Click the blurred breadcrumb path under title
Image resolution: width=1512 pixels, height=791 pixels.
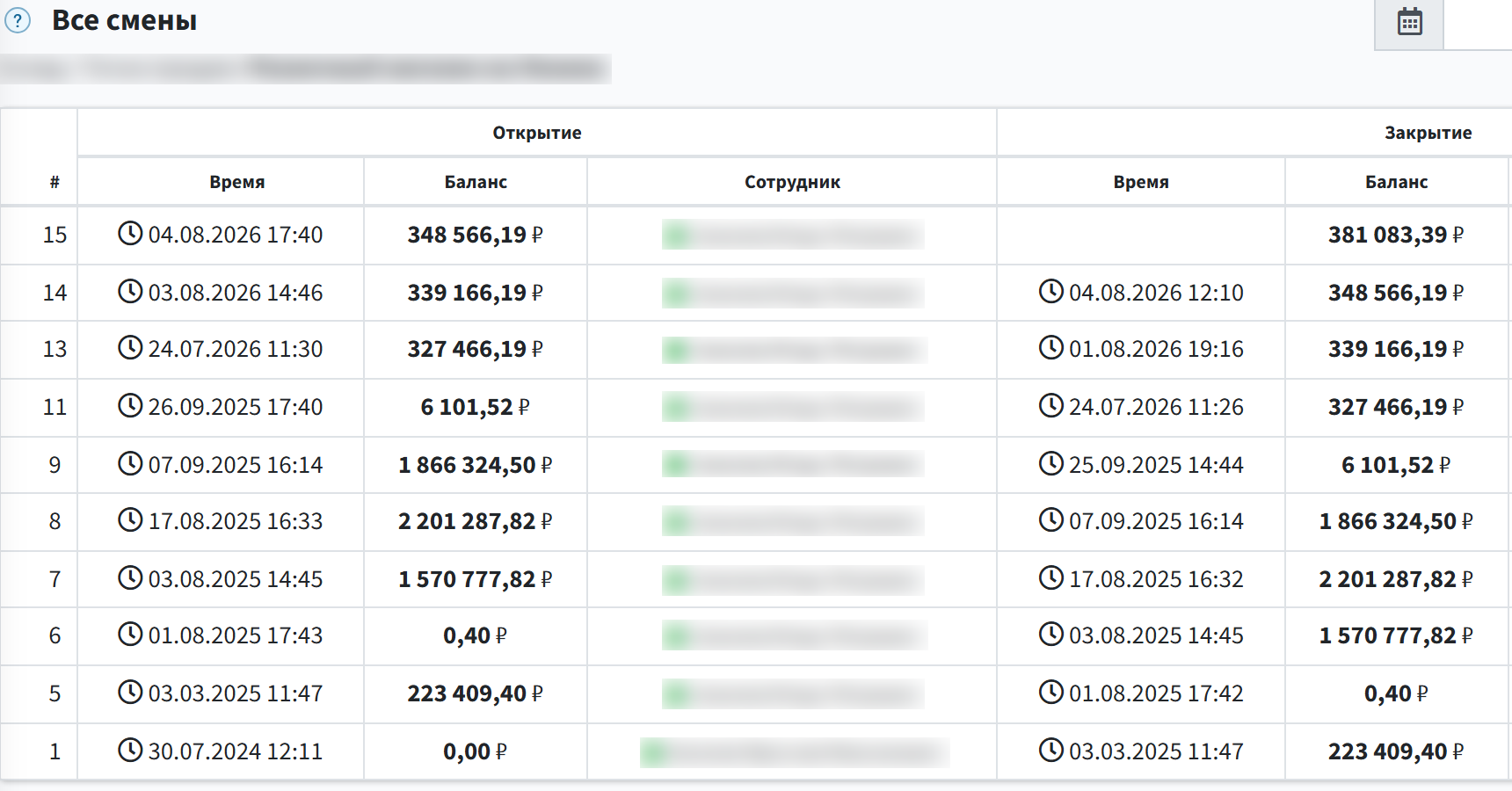[x=305, y=69]
